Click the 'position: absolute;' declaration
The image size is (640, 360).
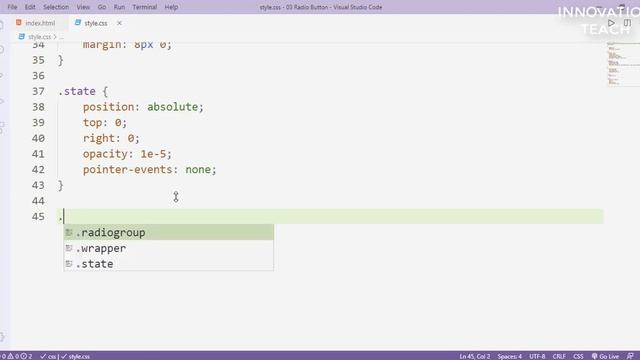143,107
